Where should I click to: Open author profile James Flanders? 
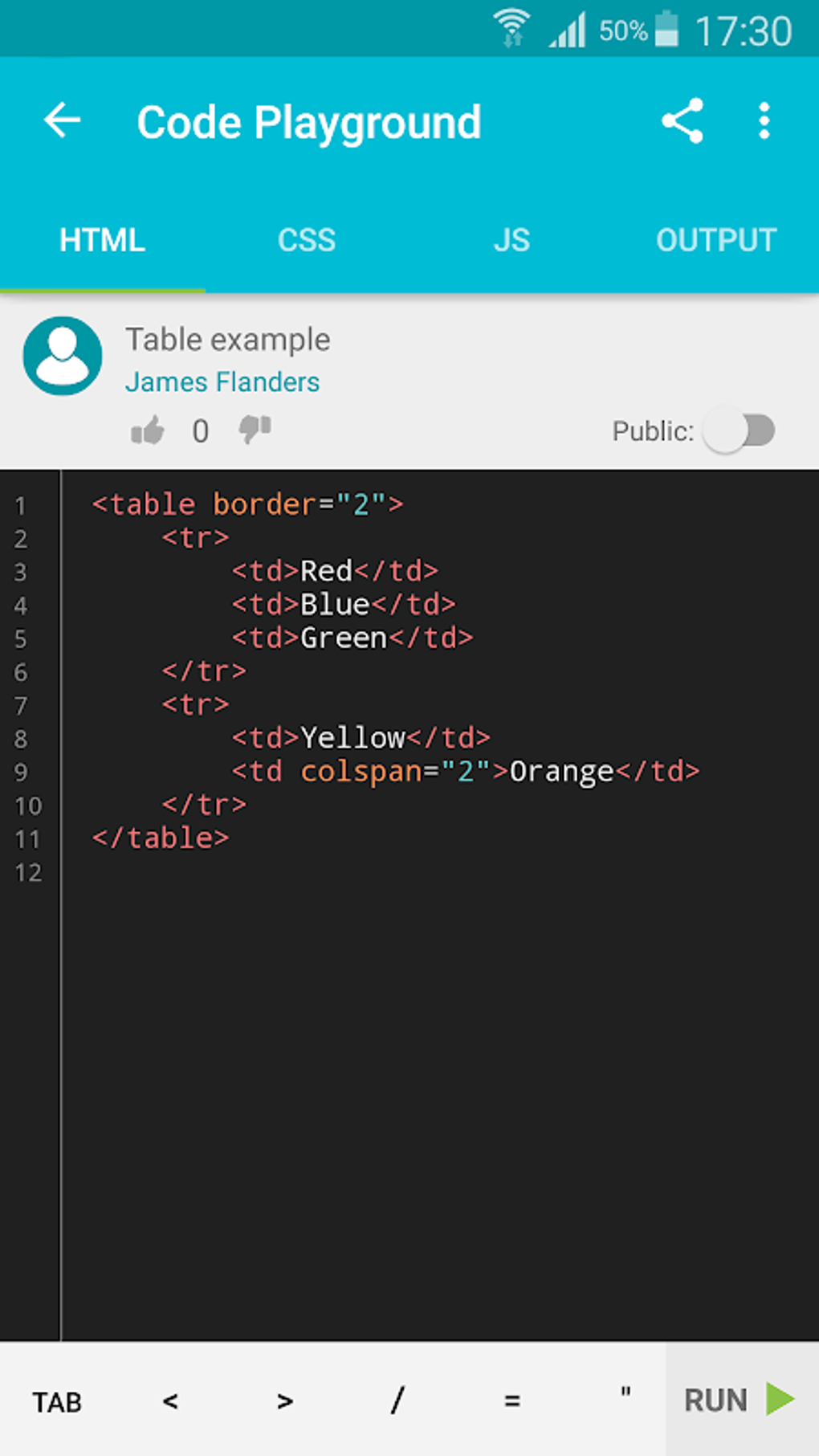[x=222, y=381]
